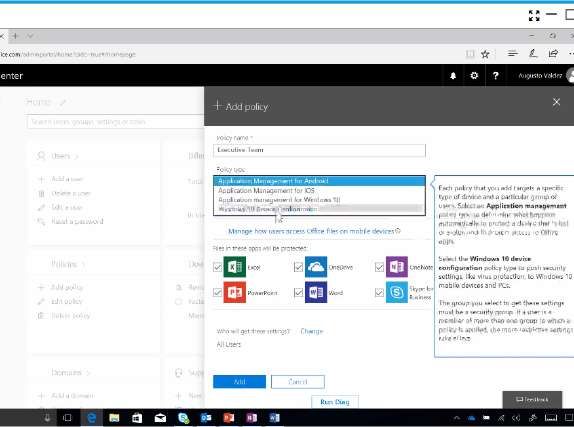Open Skype from the taskbar
The height and width of the screenshot is (427, 574).
[x=183, y=417]
